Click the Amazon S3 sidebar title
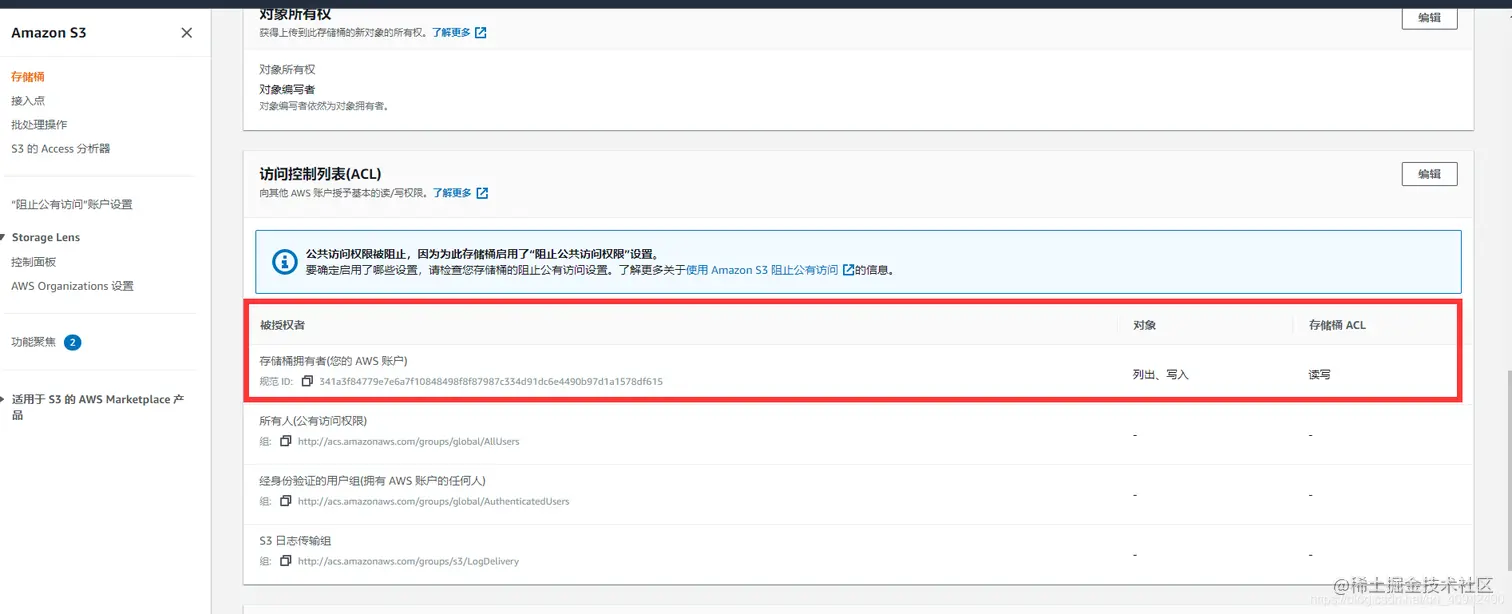The width and height of the screenshot is (1512, 614). 49,33
